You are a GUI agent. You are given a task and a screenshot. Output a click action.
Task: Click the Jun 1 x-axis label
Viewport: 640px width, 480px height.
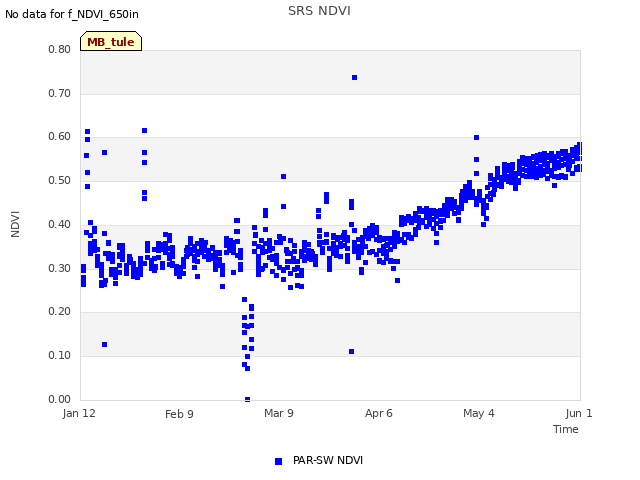579,413
